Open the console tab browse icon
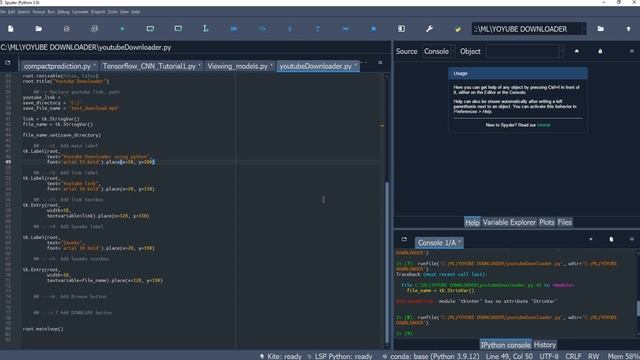Image resolution: width=640 pixels, height=360 pixels. [x=404, y=239]
